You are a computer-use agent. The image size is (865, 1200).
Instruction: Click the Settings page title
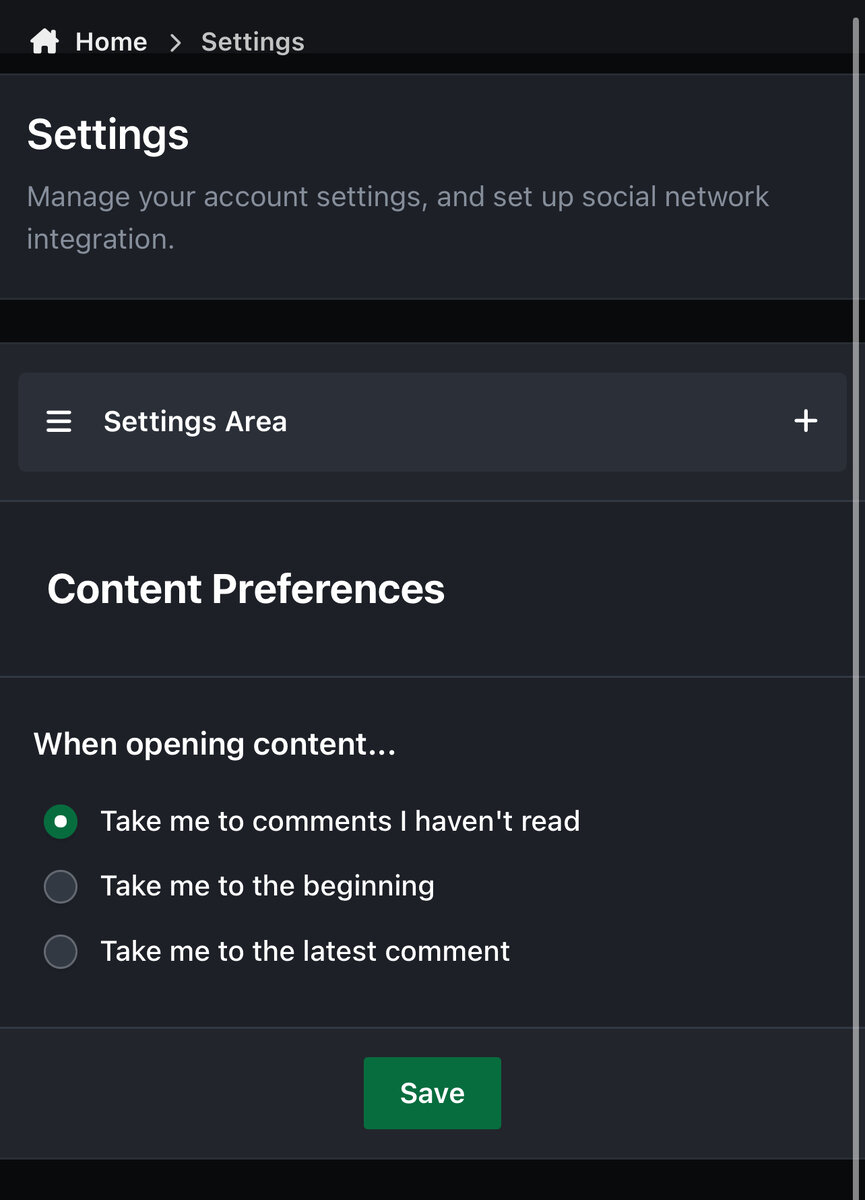click(108, 134)
